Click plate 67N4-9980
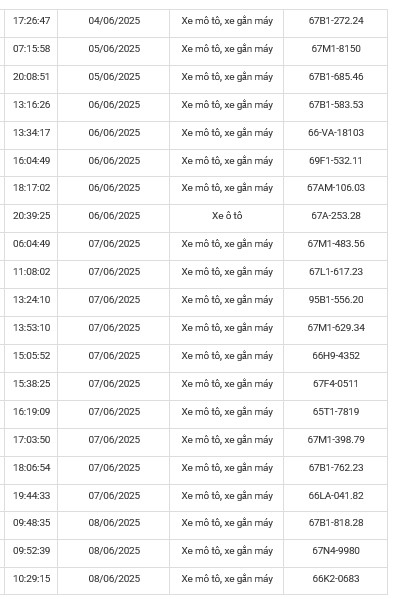The width and height of the screenshot is (393, 599). click(x=336, y=550)
